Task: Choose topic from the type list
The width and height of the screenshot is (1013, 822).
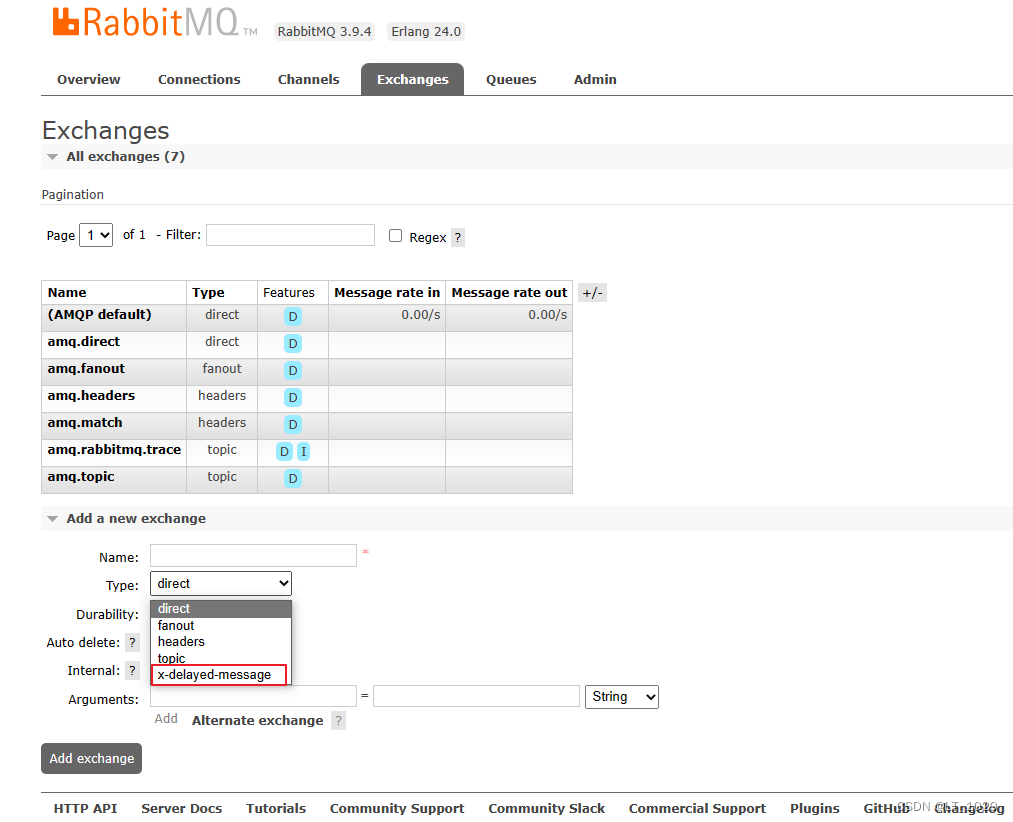Action: (x=221, y=659)
